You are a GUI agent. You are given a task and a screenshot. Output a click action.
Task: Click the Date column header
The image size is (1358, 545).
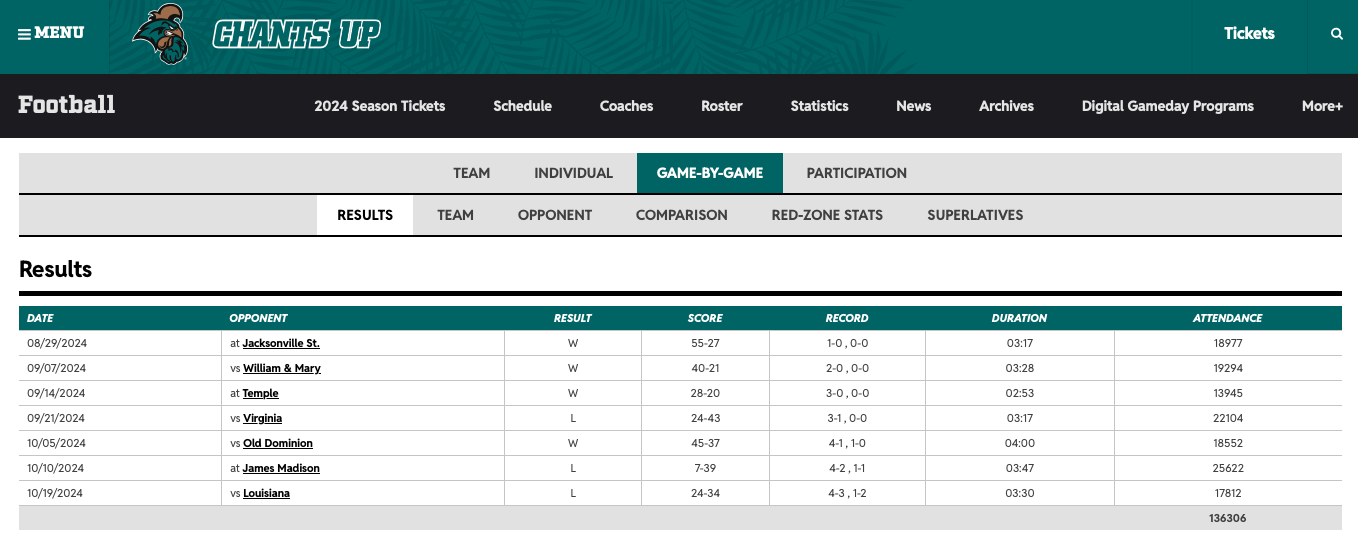(x=41, y=318)
